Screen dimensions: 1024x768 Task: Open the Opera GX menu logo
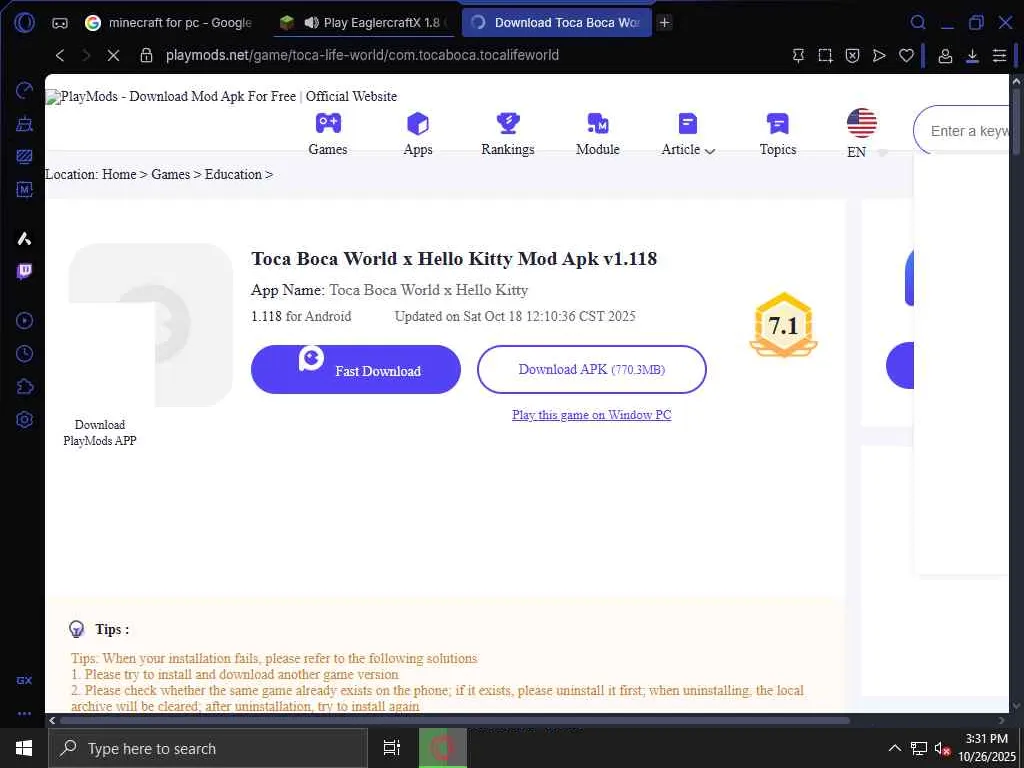click(x=24, y=23)
